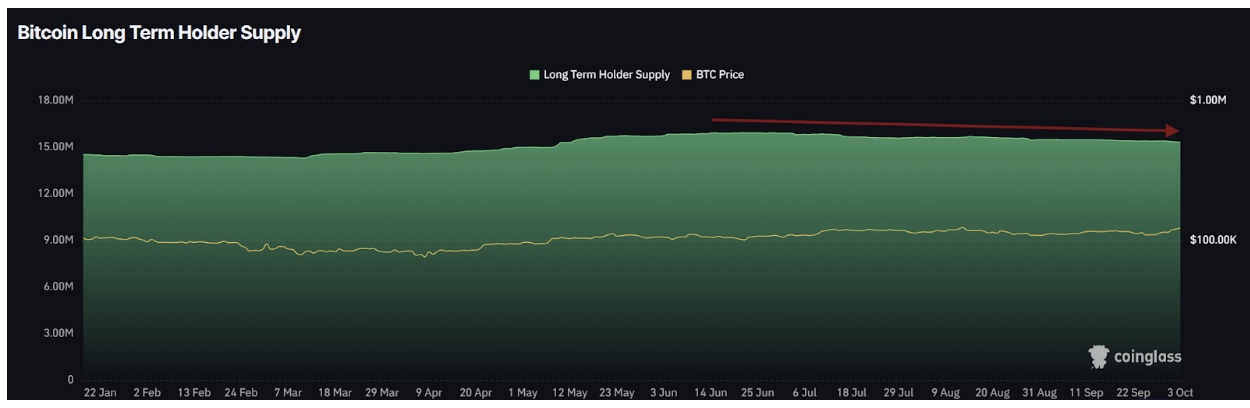Click the 1 May date marker
The image size is (1250, 408).
522,393
